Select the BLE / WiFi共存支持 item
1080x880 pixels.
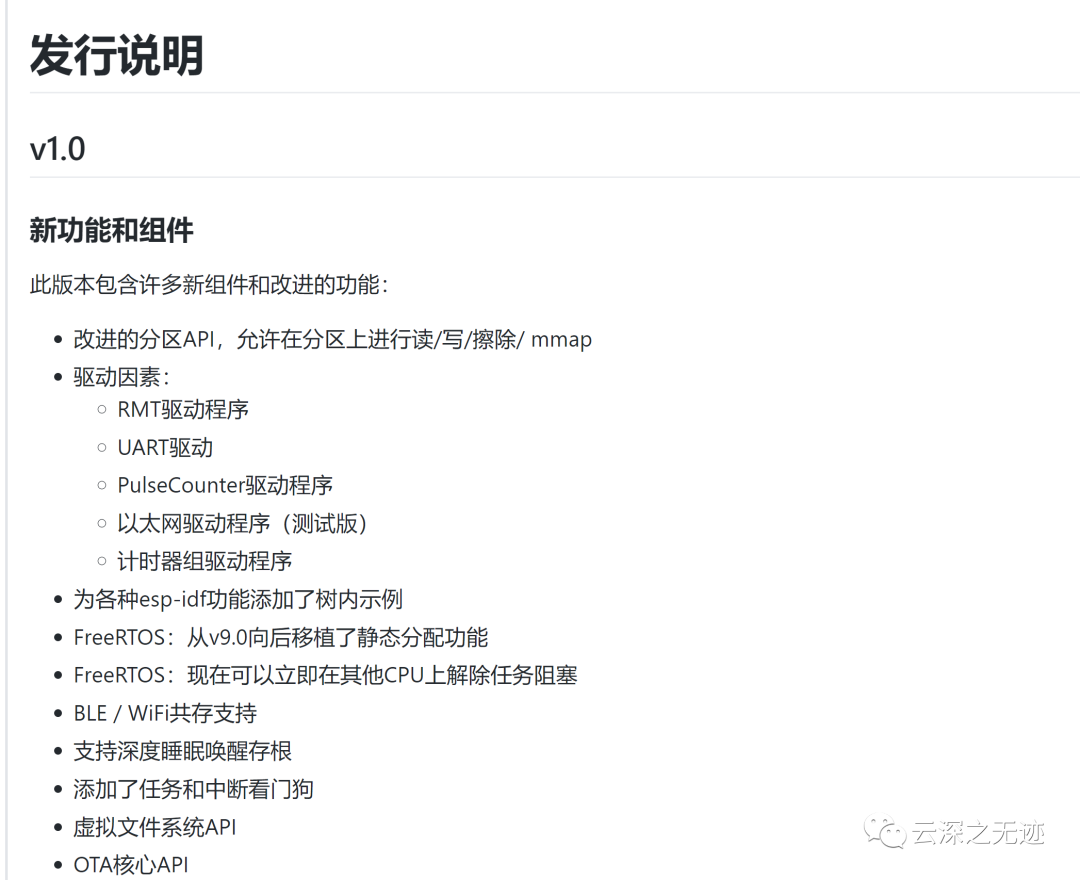165,713
